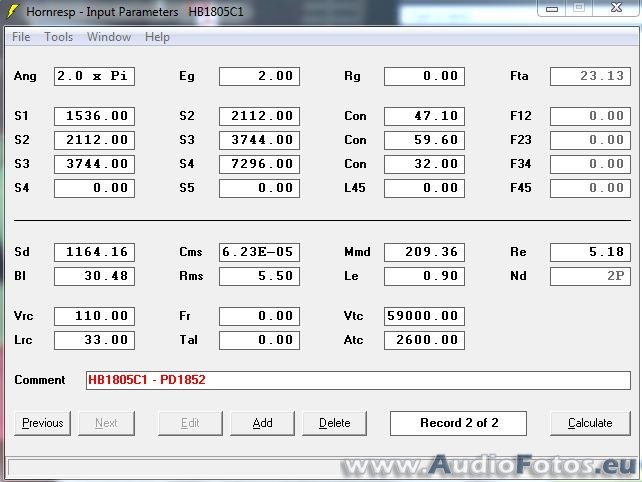Go to the Previous record

pos(43,423)
